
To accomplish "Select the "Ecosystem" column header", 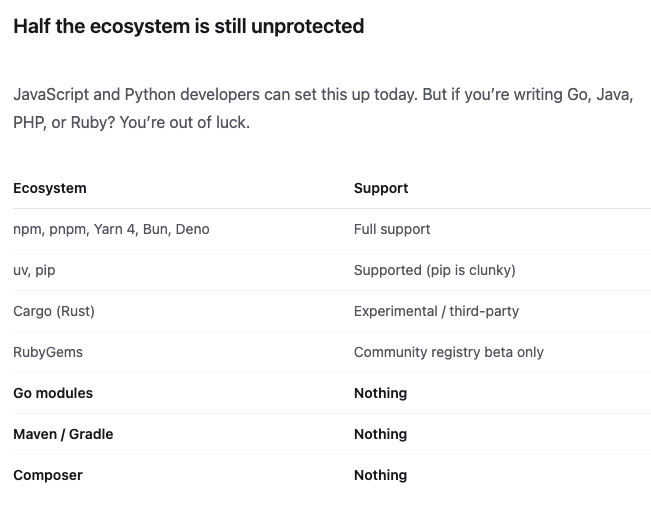I will (x=50, y=188).
